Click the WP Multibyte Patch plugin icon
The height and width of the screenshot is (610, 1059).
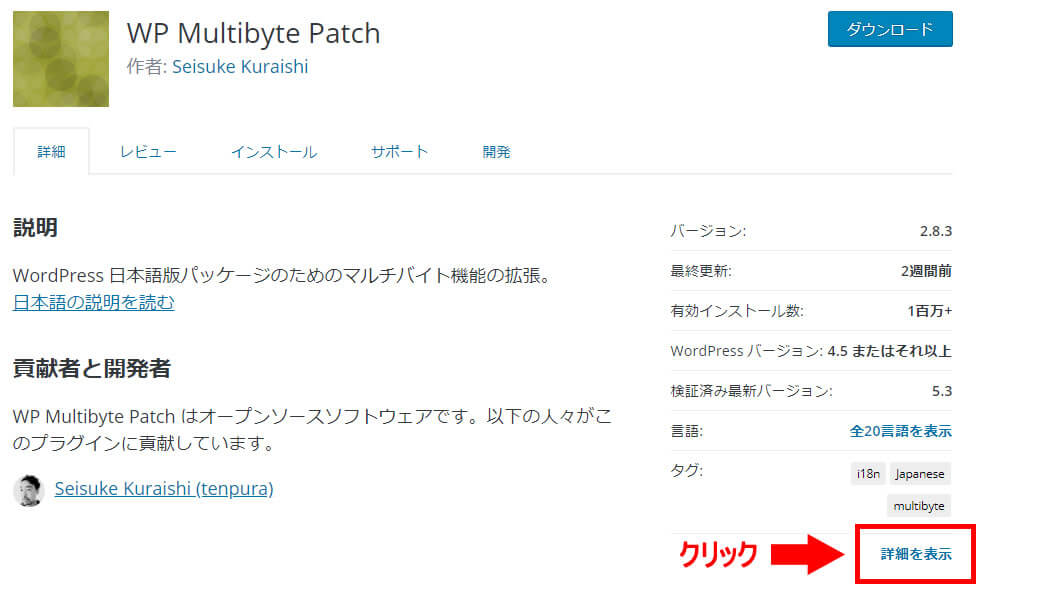pyautogui.click(x=61, y=59)
